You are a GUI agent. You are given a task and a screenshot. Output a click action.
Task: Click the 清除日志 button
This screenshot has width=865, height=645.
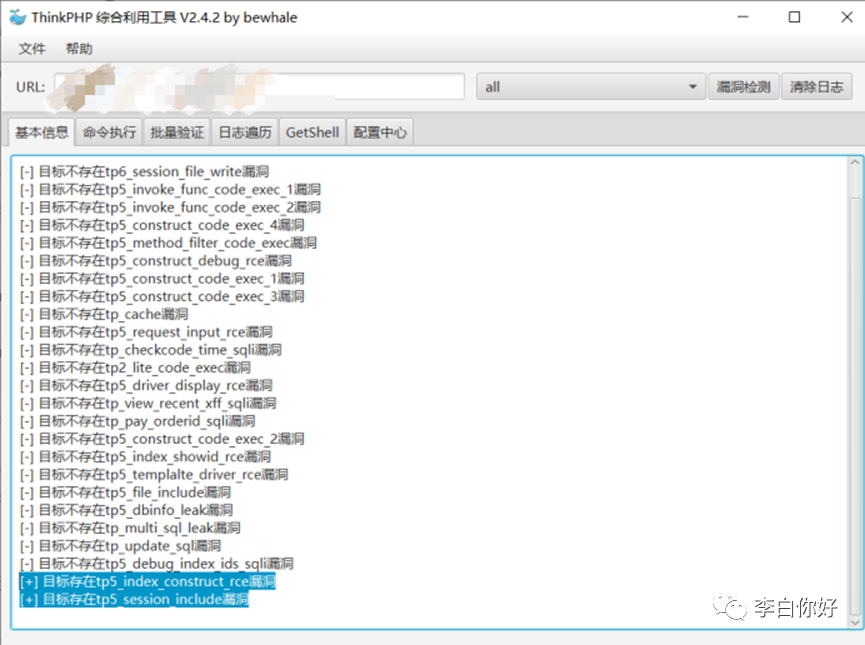[816, 87]
